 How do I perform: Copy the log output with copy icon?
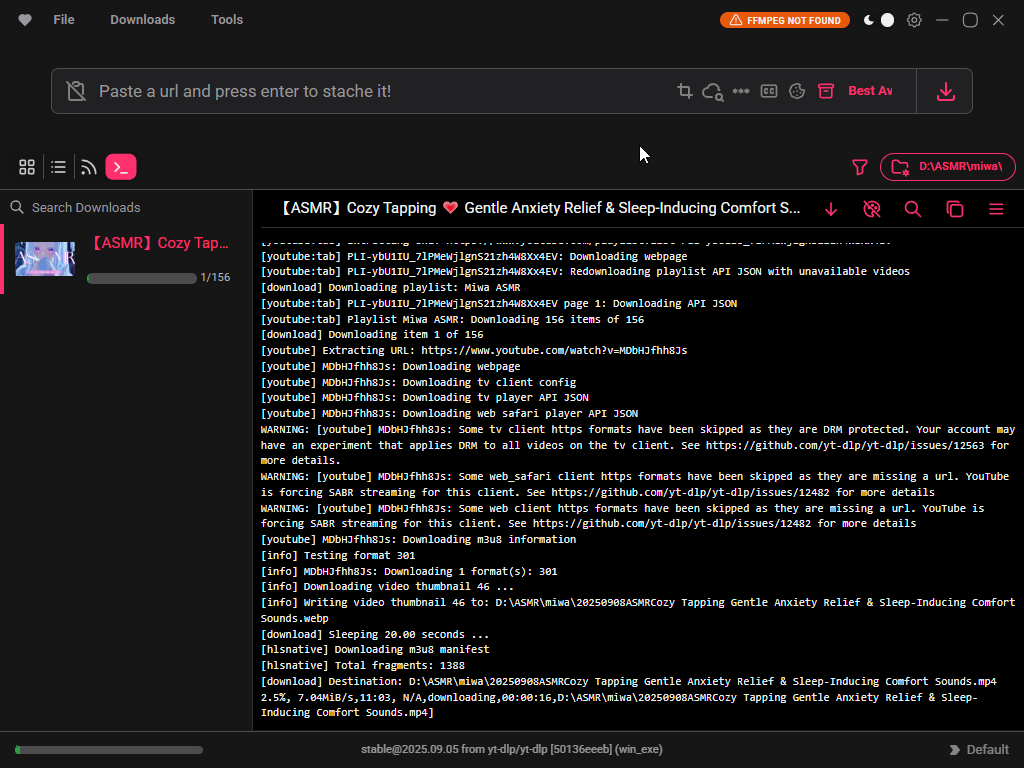click(x=955, y=209)
